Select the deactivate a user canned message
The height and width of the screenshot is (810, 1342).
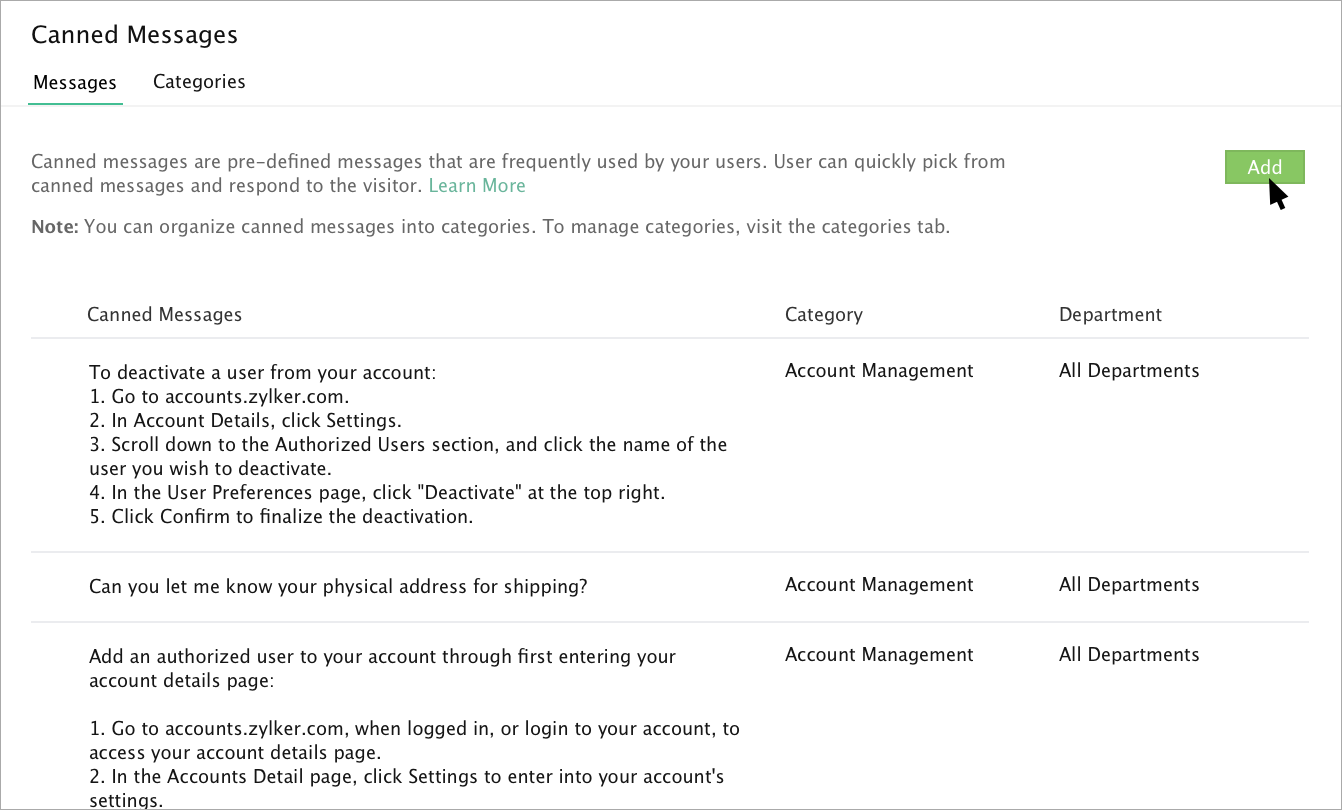pos(263,373)
